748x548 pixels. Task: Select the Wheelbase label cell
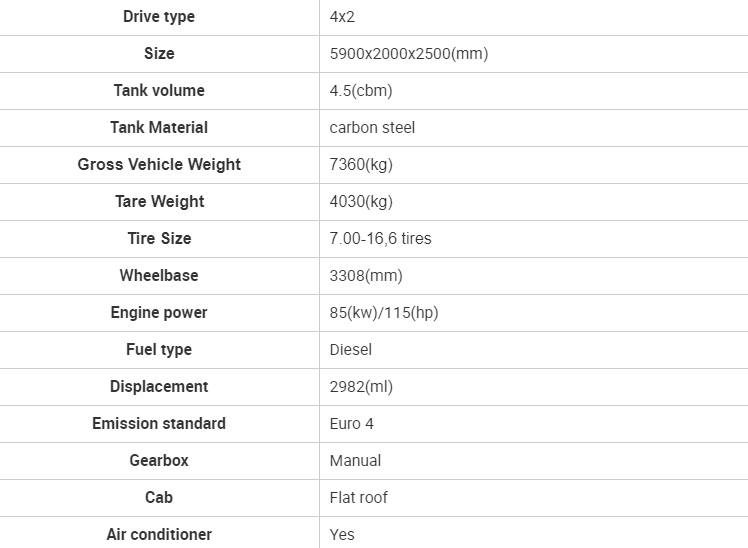click(159, 276)
